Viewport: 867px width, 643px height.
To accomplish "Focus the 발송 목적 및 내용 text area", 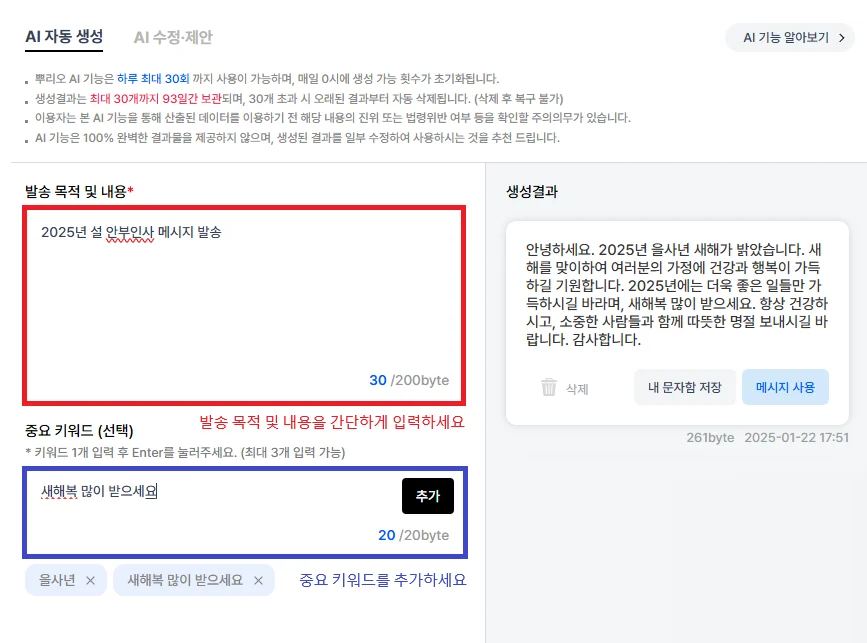I will click(244, 300).
